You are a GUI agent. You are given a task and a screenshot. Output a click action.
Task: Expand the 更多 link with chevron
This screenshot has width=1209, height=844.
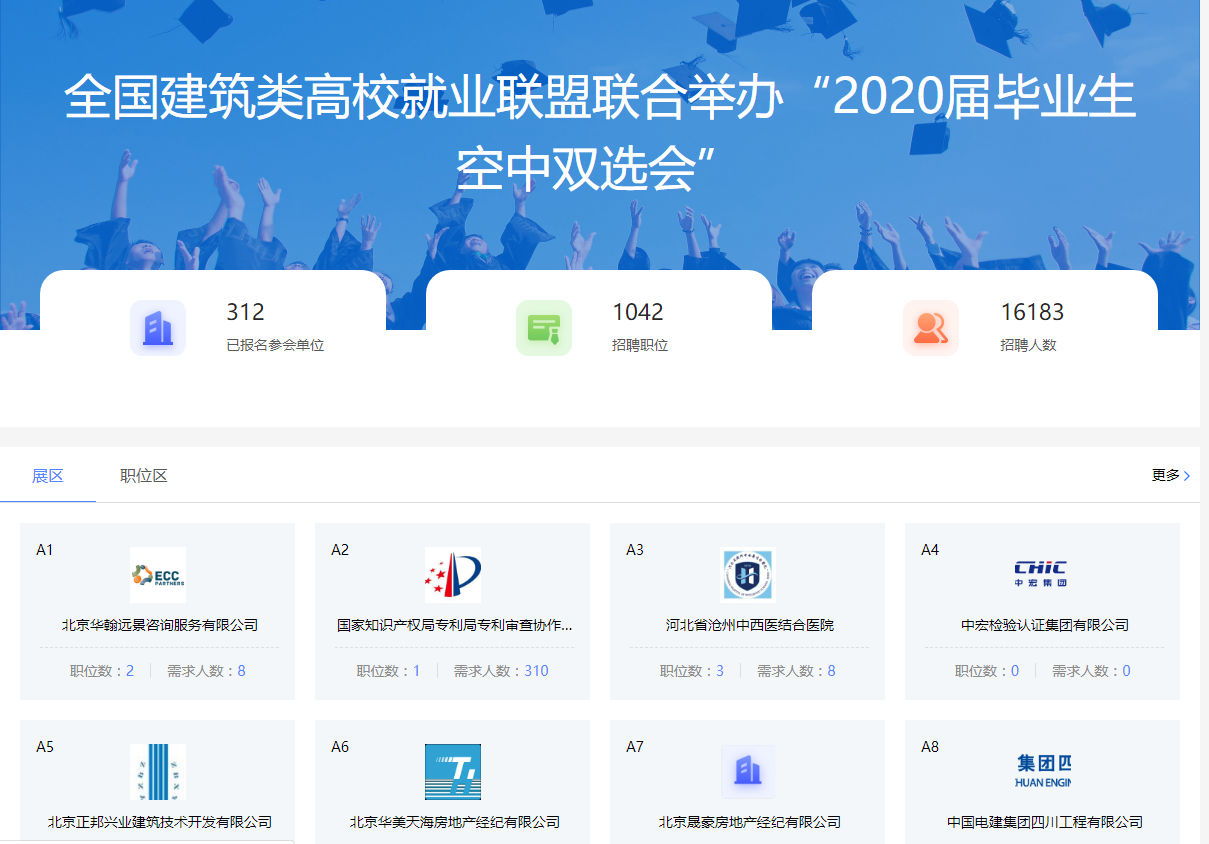tap(1170, 475)
